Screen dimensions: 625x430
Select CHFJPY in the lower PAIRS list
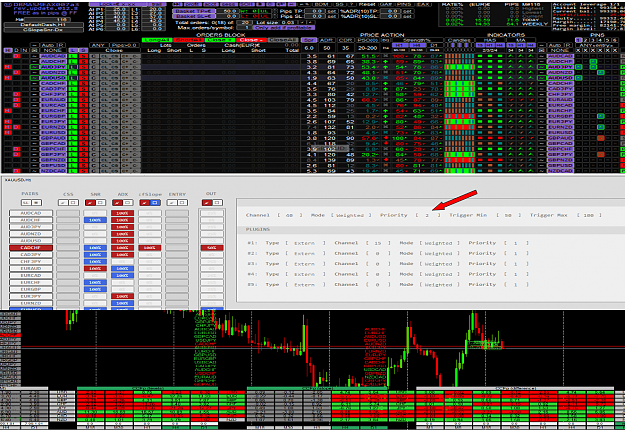click(x=31, y=262)
